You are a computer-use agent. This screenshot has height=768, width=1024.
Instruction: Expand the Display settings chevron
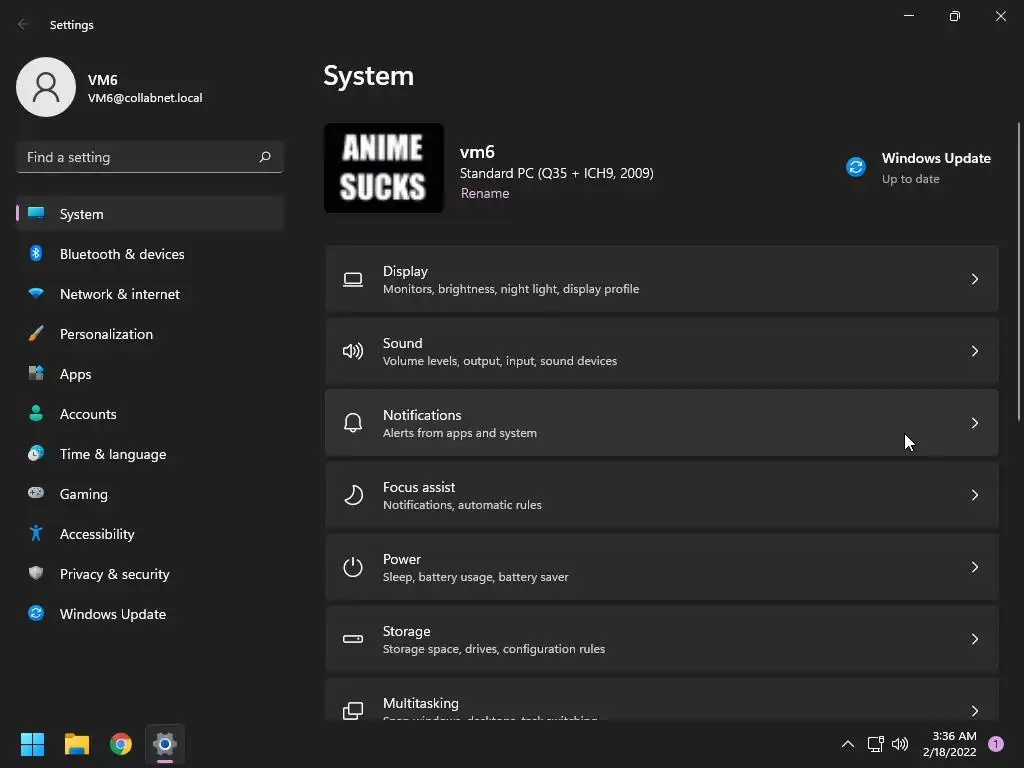[974, 280]
